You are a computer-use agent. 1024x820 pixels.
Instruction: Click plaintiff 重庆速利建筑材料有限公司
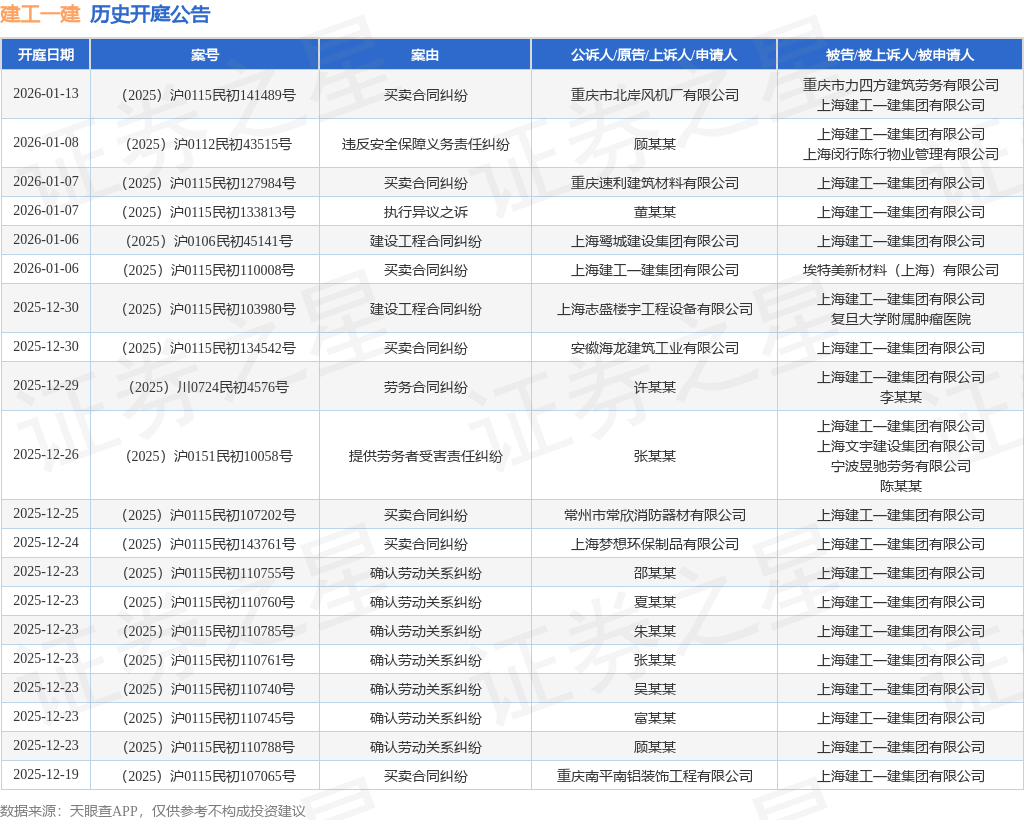coord(654,183)
